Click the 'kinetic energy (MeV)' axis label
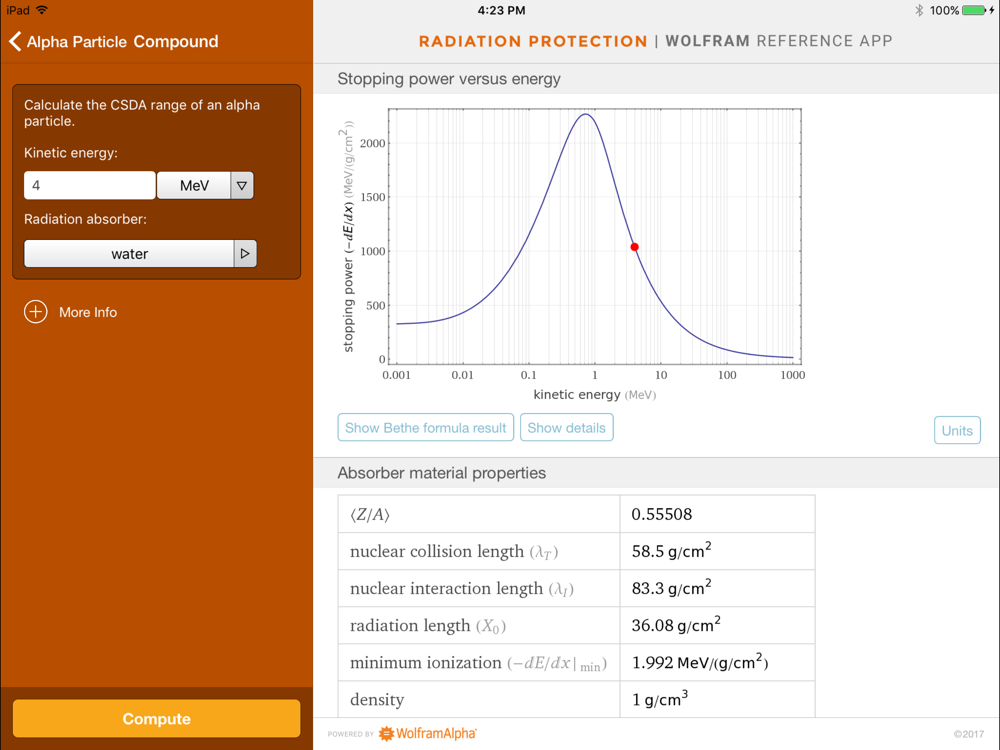1000x750 pixels. tap(594, 395)
